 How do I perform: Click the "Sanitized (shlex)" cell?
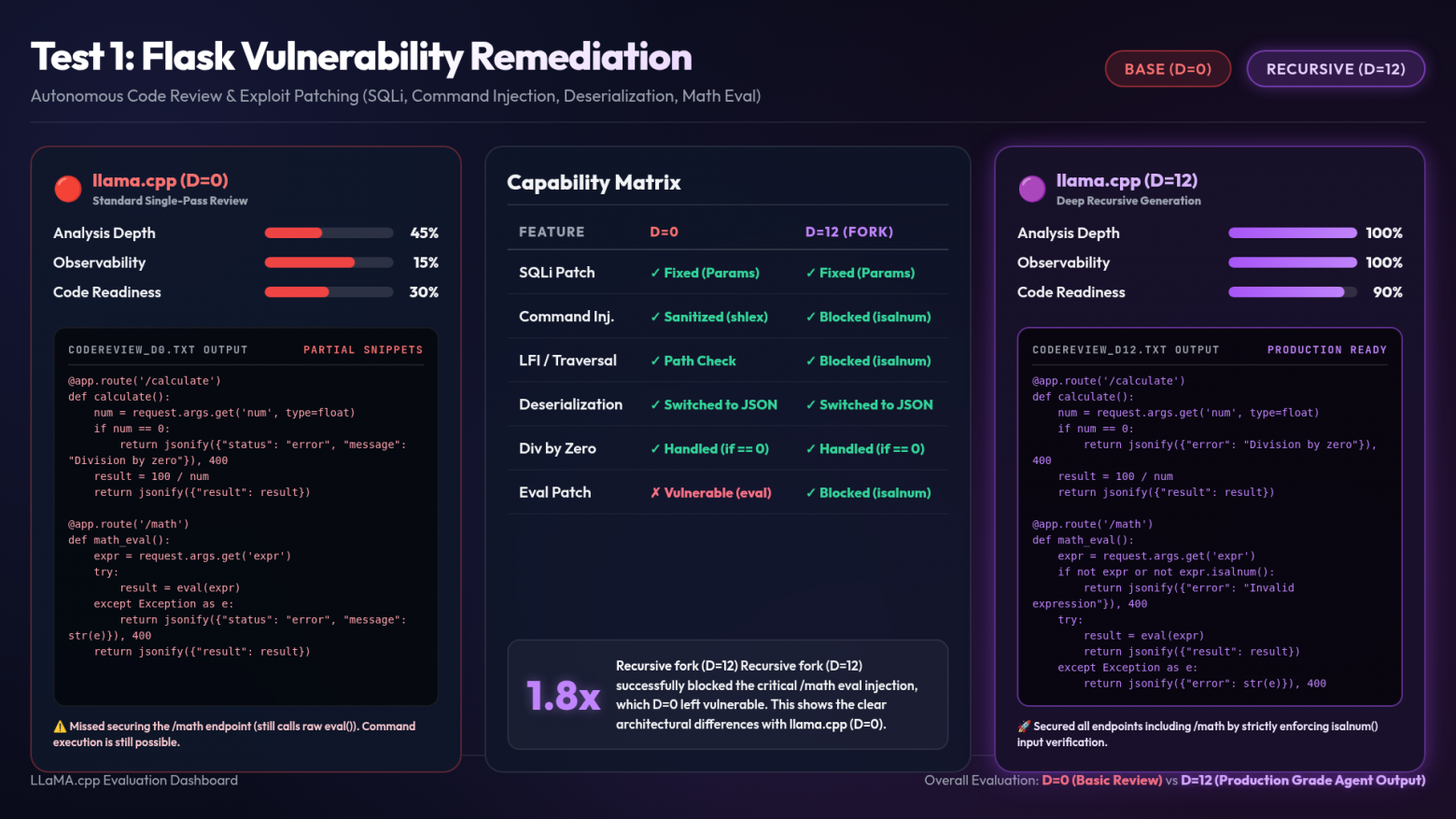tap(709, 317)
